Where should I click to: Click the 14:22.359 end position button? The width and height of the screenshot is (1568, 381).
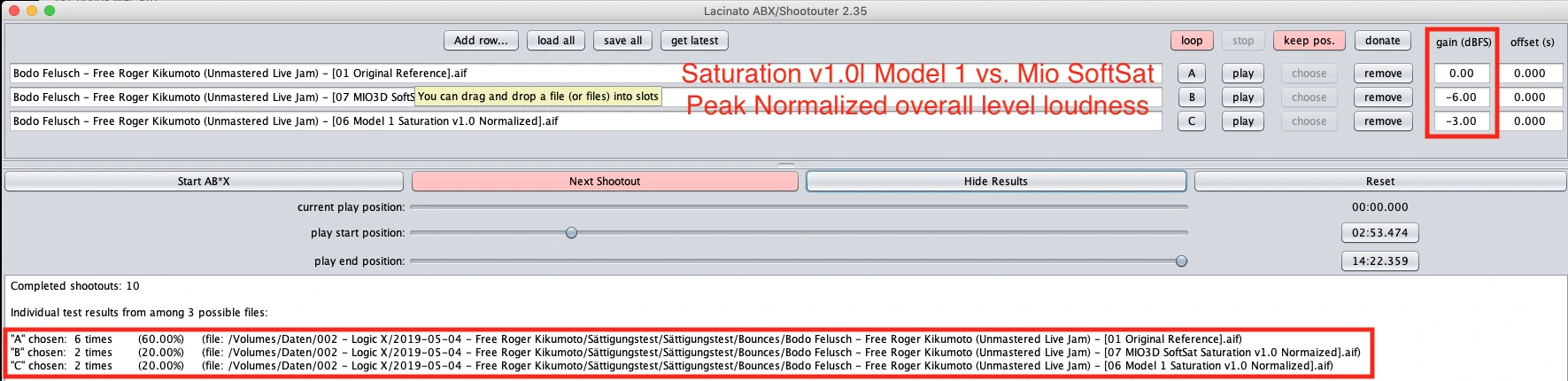(x=1379, y=261)
